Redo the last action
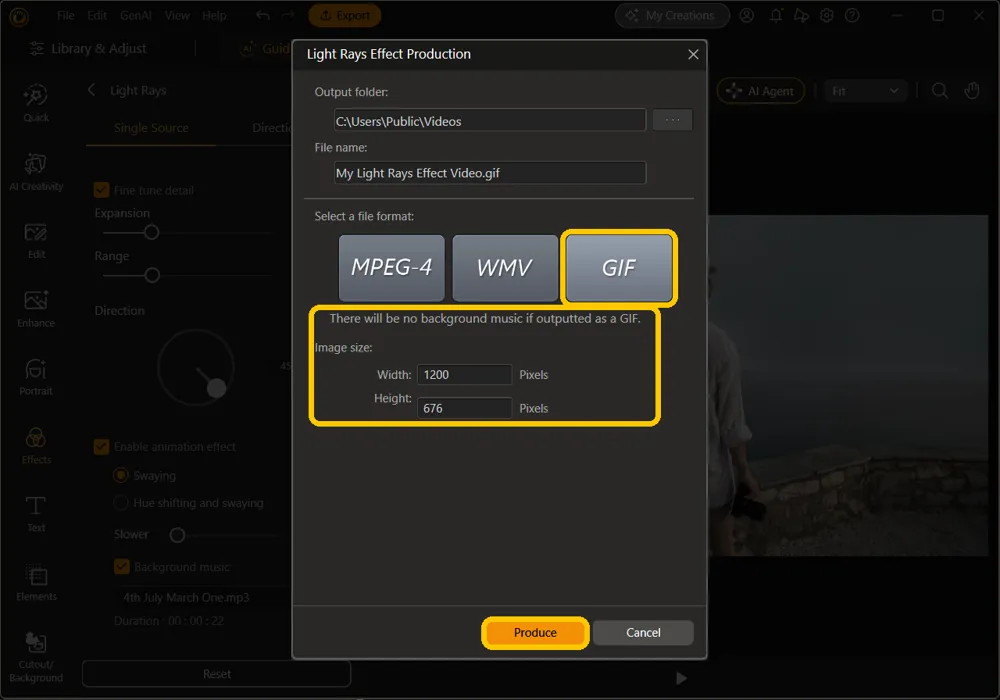 point(288,15)
